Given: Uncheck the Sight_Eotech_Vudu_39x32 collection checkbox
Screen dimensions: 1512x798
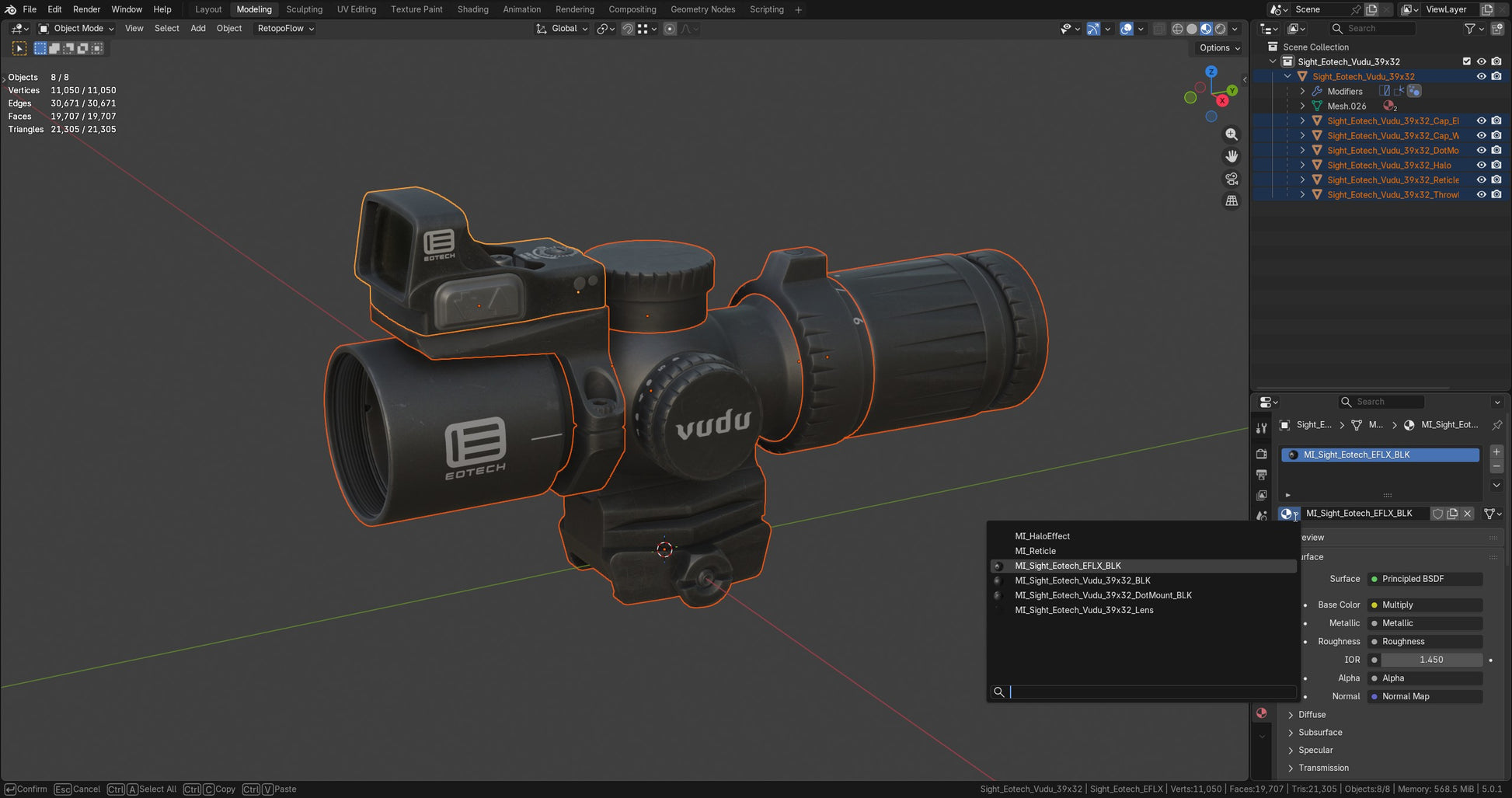Looking at the screenshot, I should click(x=1466, y=62).
